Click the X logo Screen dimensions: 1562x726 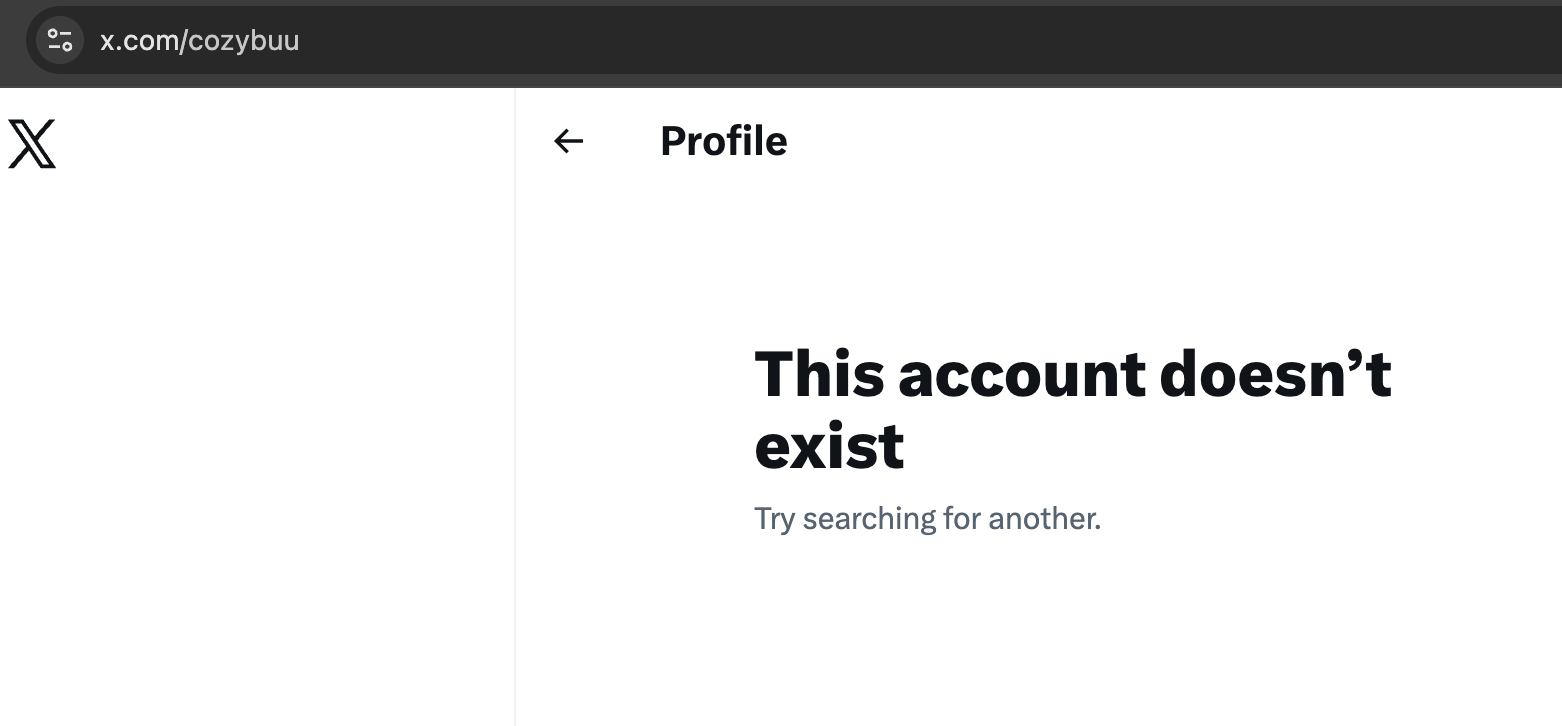(32, 143)
